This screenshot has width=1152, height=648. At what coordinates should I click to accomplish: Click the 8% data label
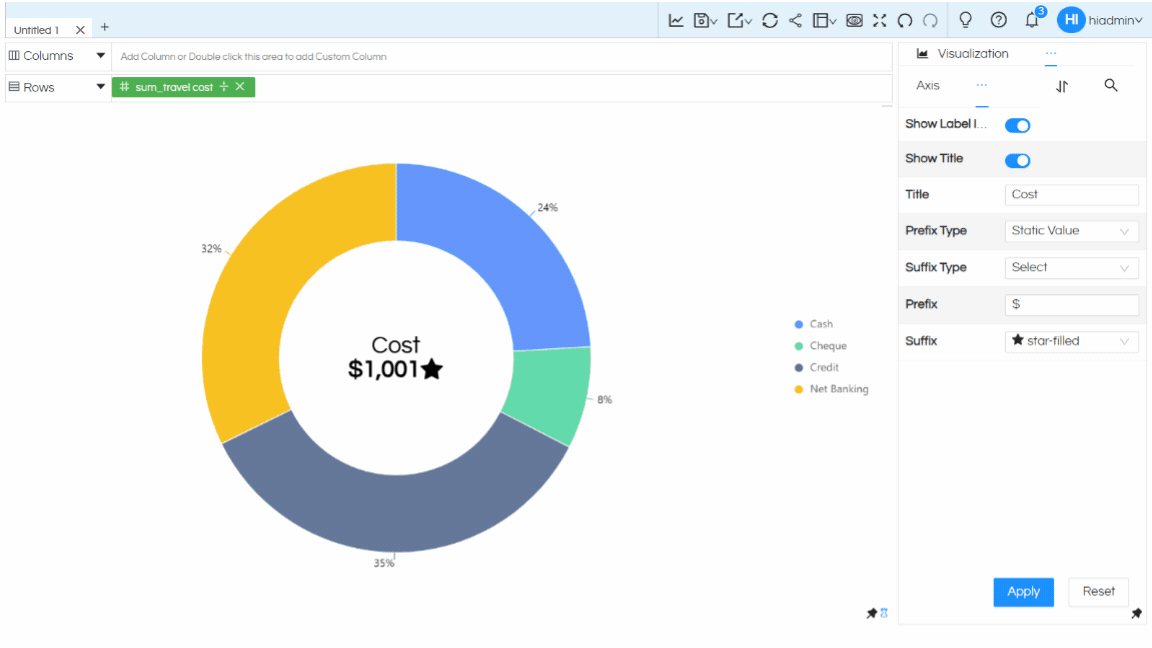pos(605,400)
